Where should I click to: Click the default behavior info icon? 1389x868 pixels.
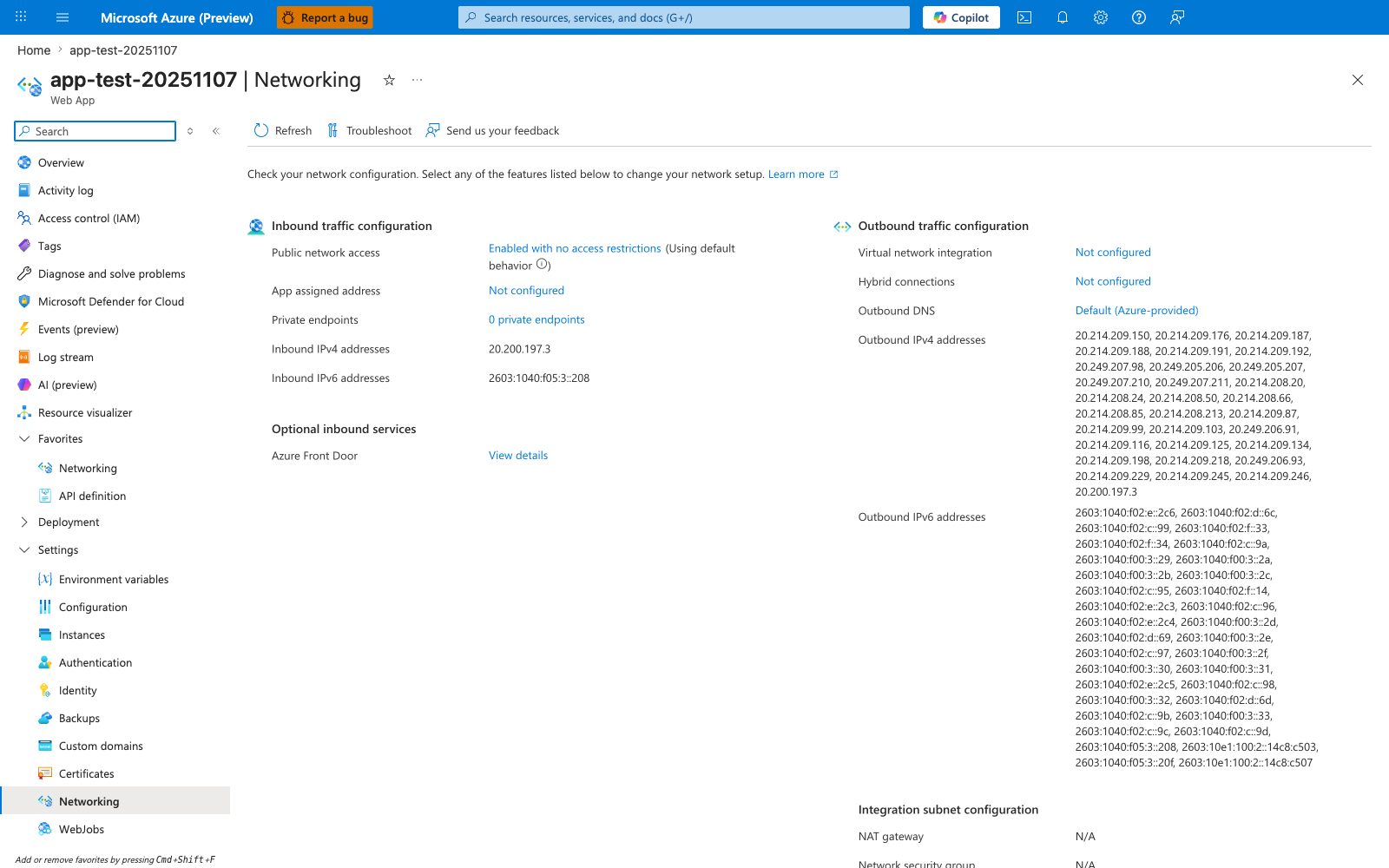point(542,265)
